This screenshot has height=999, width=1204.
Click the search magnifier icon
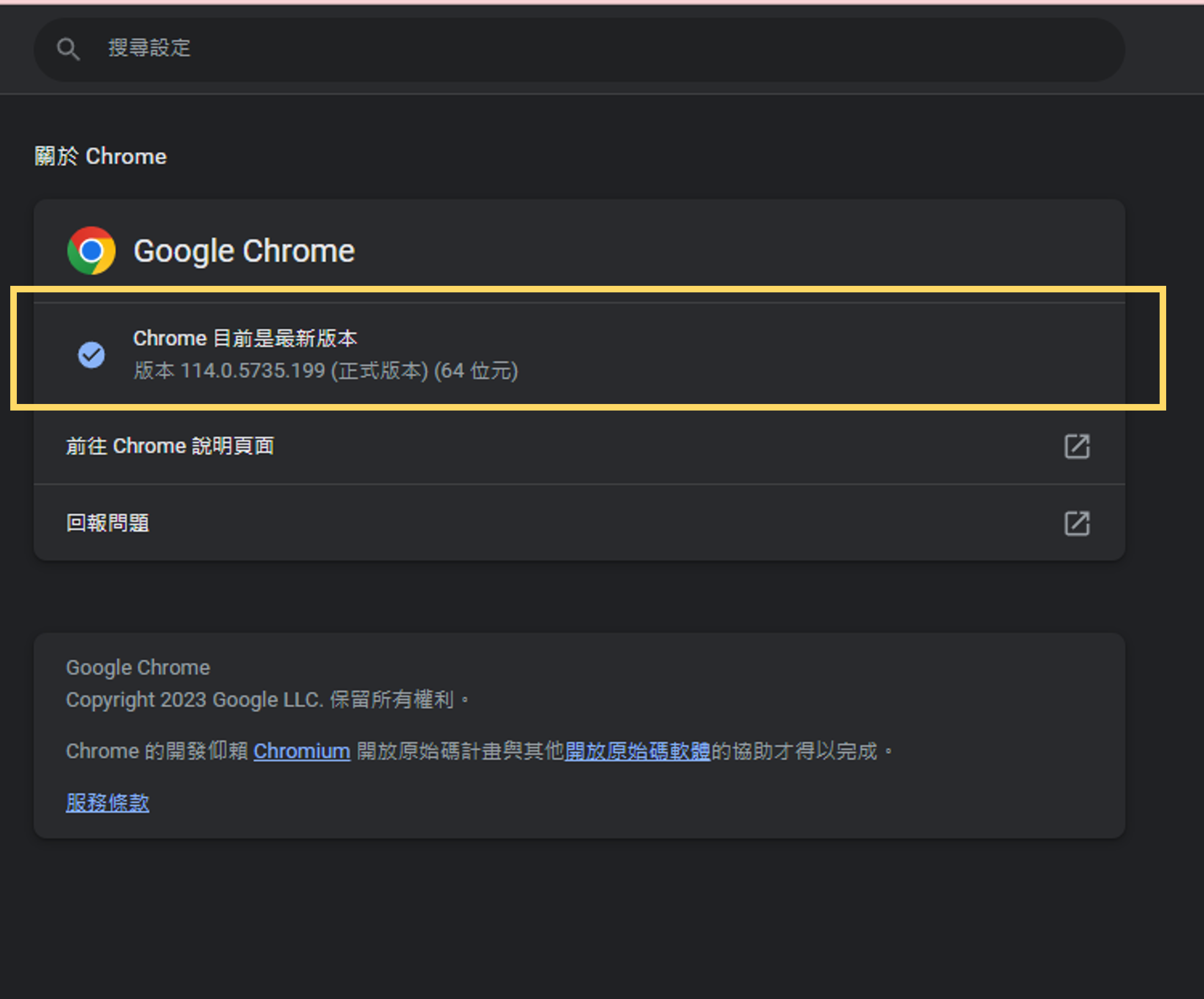[x=68, y=50]
